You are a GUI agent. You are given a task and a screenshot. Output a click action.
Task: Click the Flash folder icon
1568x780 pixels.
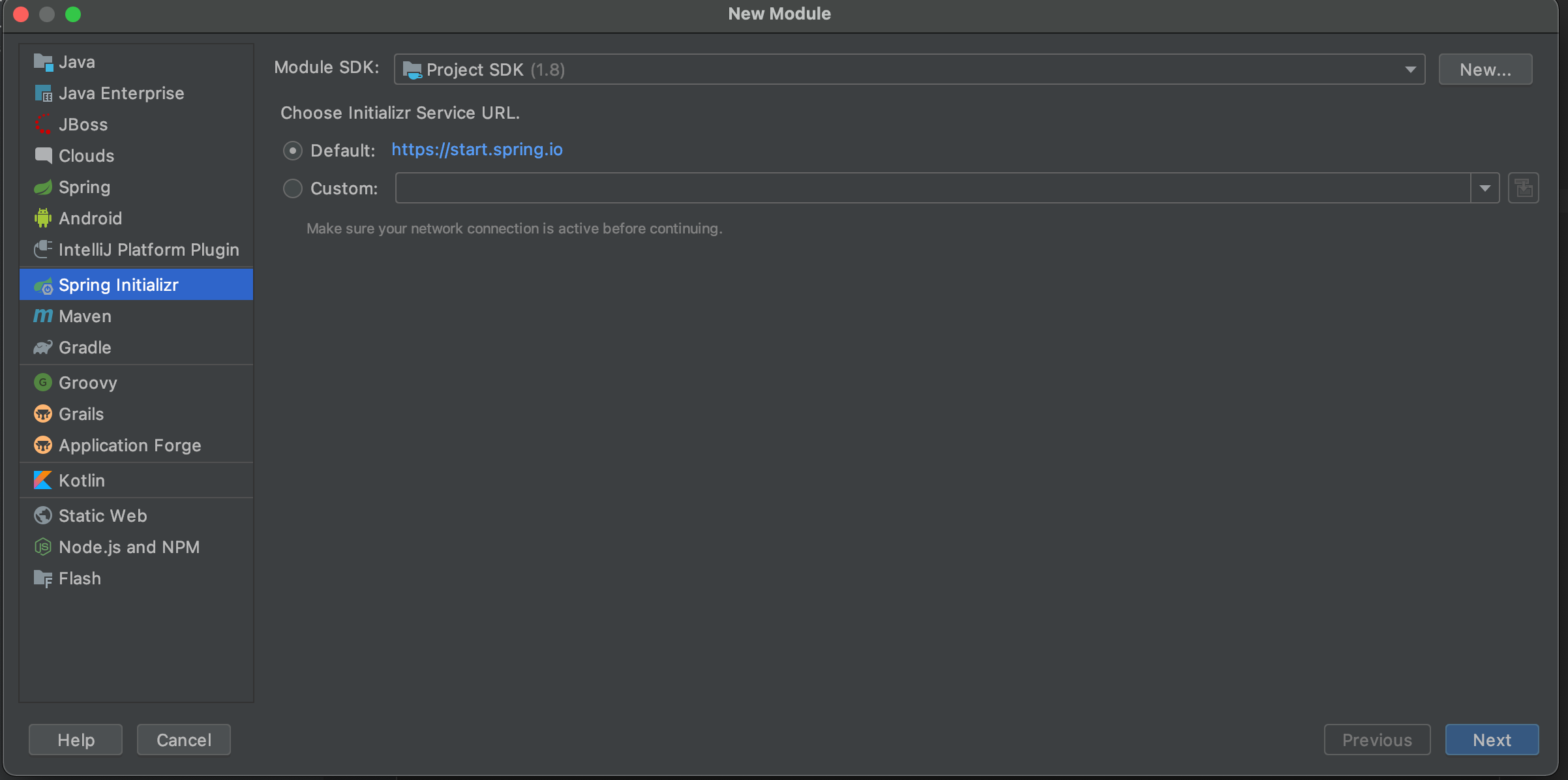tap(43, 578)
